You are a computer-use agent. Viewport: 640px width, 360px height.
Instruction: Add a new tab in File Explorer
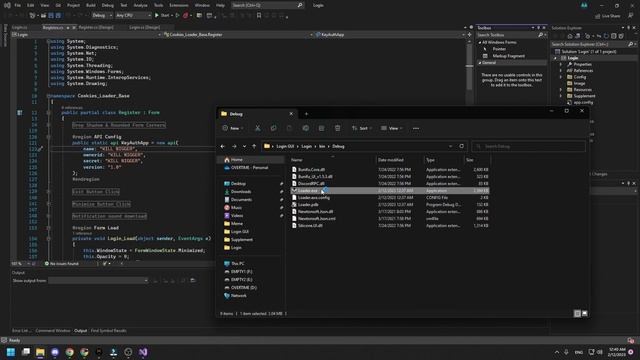[306, 114]
